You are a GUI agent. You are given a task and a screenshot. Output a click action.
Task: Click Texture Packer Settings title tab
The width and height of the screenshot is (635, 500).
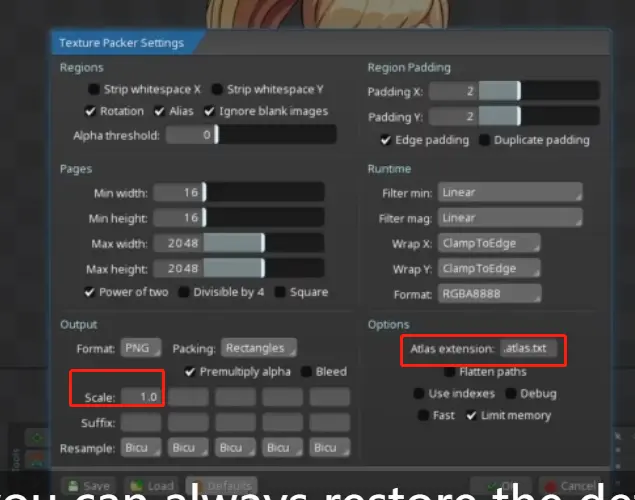click(x=122, y=43)
